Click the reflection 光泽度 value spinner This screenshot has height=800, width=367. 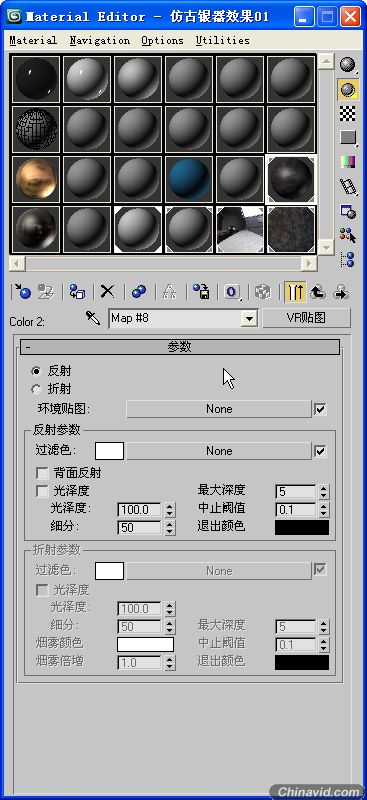tap(170, 510)
